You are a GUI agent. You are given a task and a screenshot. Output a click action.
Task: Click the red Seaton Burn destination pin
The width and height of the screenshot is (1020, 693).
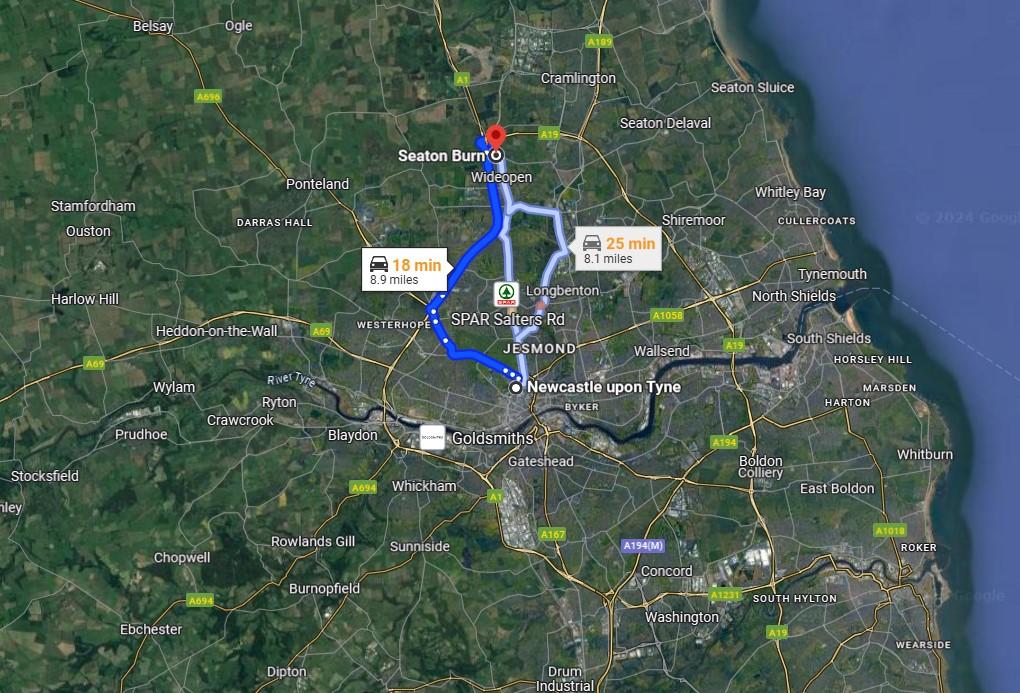(496, 138)
